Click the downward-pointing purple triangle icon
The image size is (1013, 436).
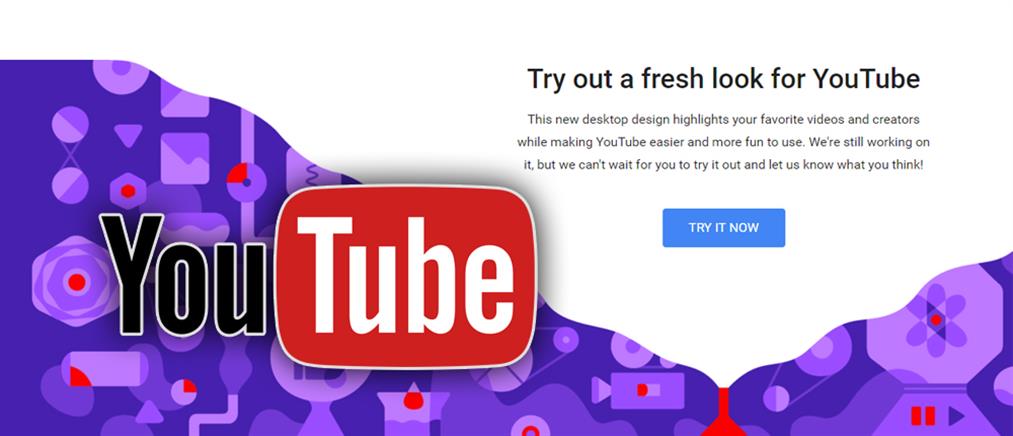pos(128,135)
